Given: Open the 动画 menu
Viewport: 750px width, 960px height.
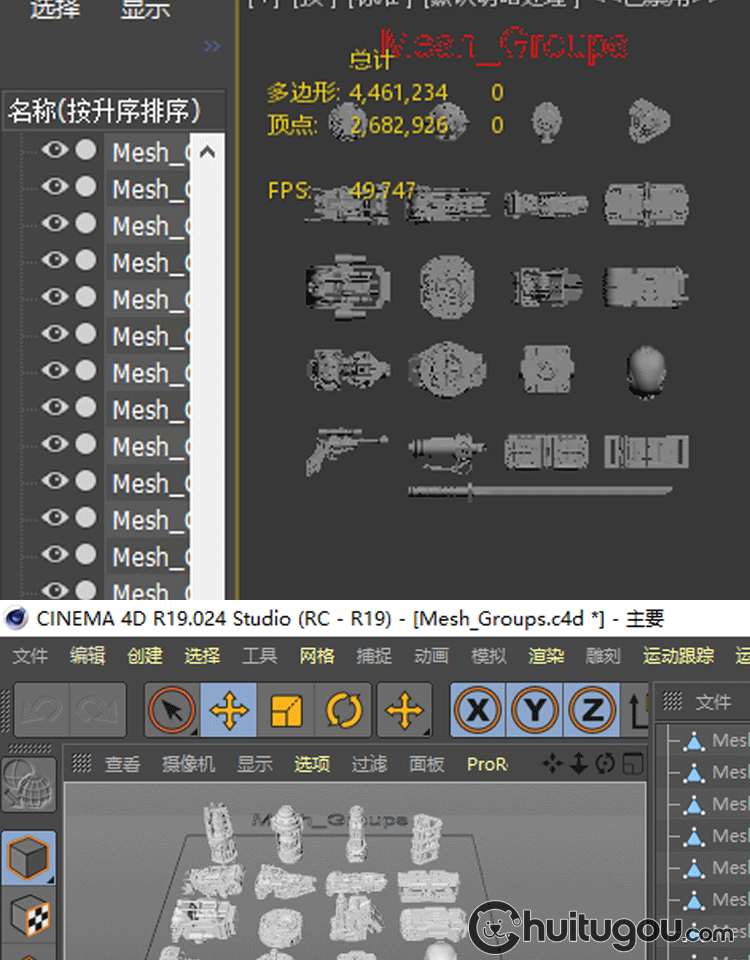Looking at the screenshot, I should 431,656.
